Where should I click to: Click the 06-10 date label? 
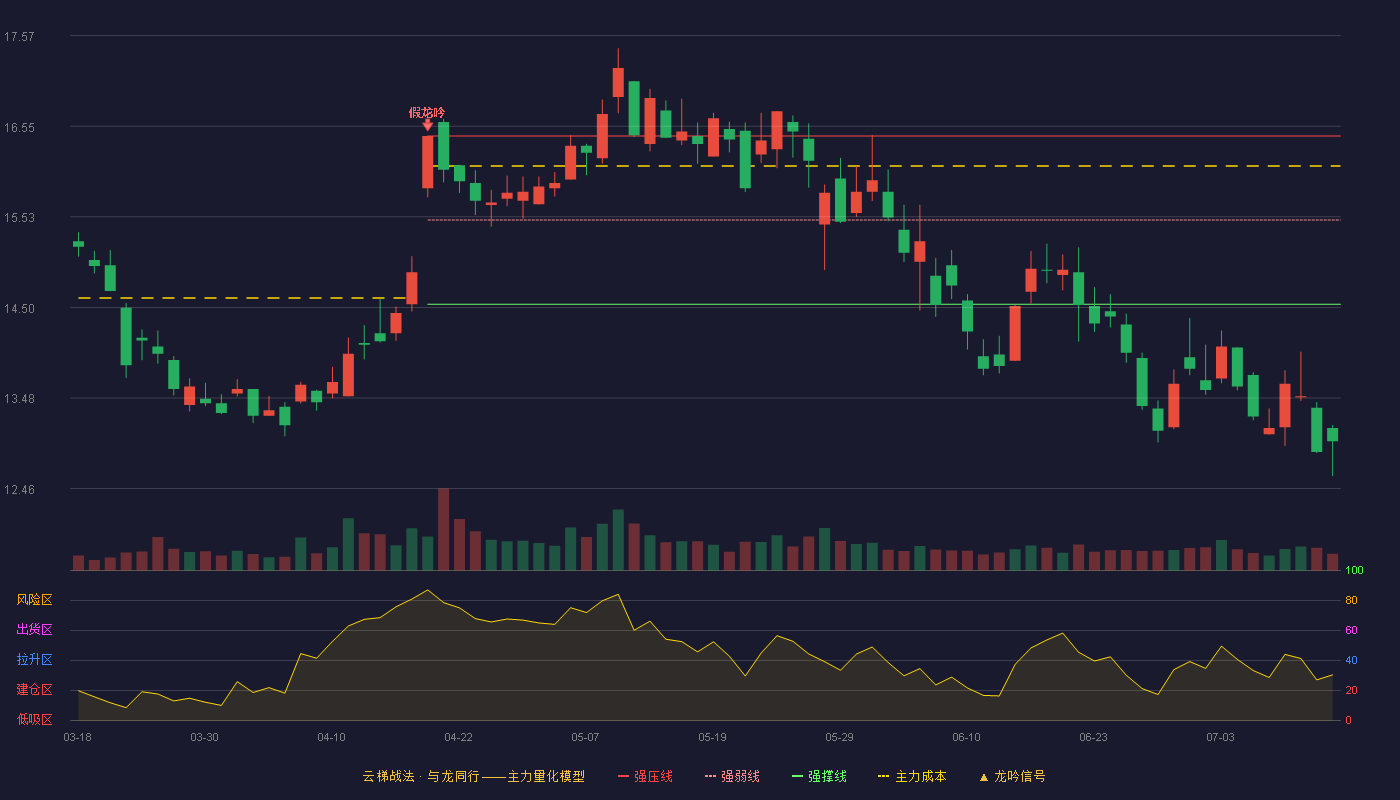pyautogui.click(x=966, y=737)
